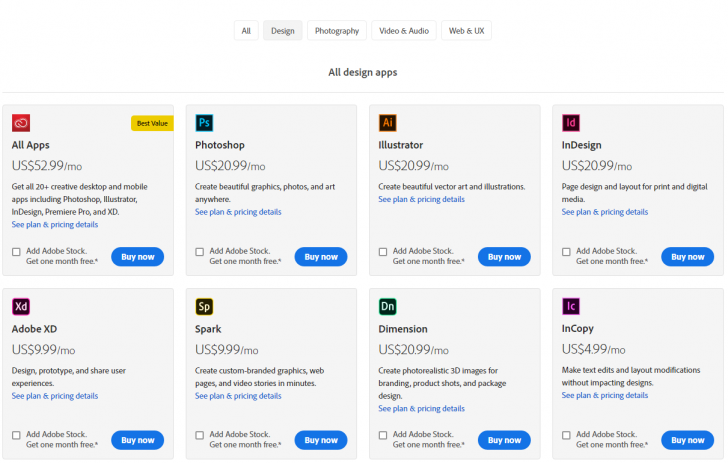
Task: Click the InDesign Id icon
Action: (x=571, y=123)
